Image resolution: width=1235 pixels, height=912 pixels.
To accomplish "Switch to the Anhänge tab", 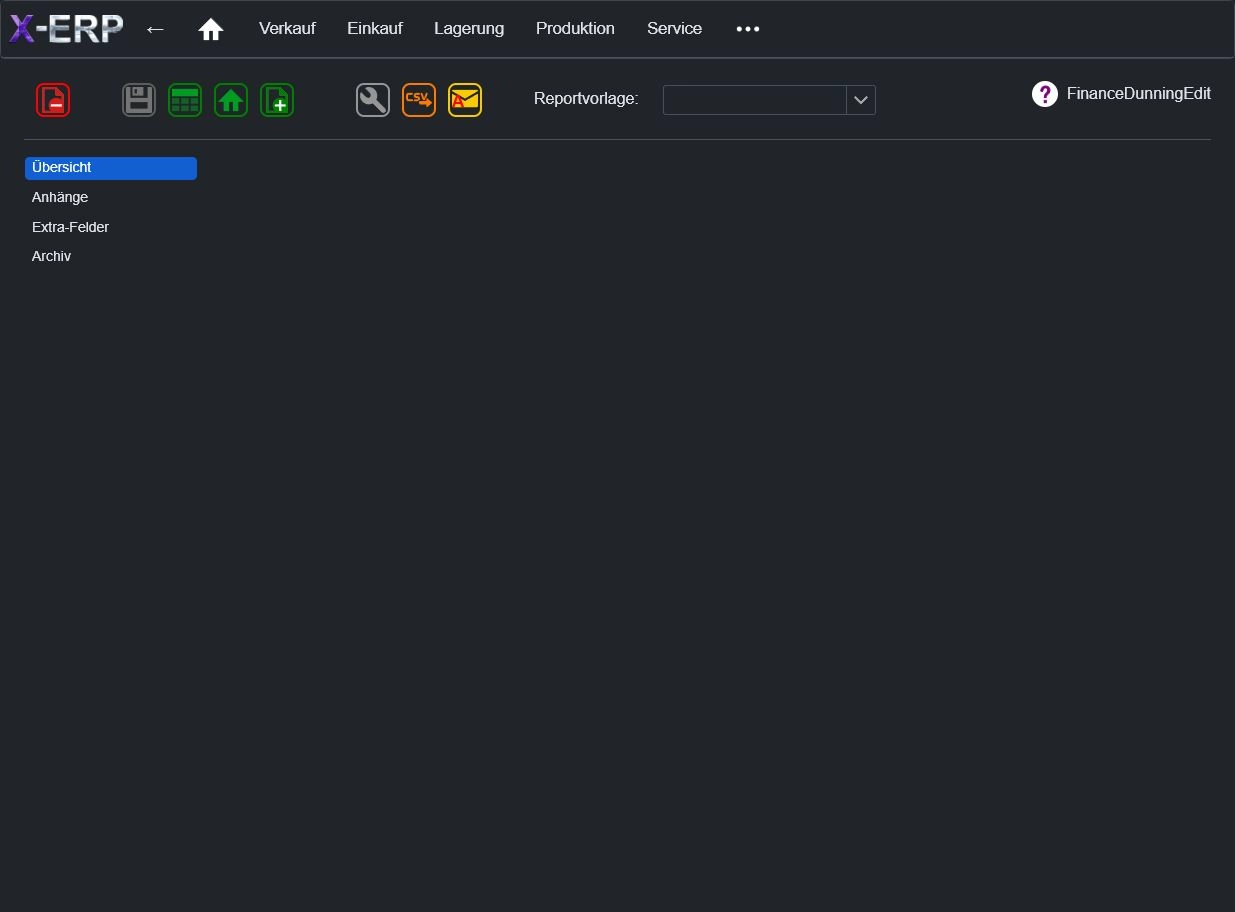I will point(60,198).
